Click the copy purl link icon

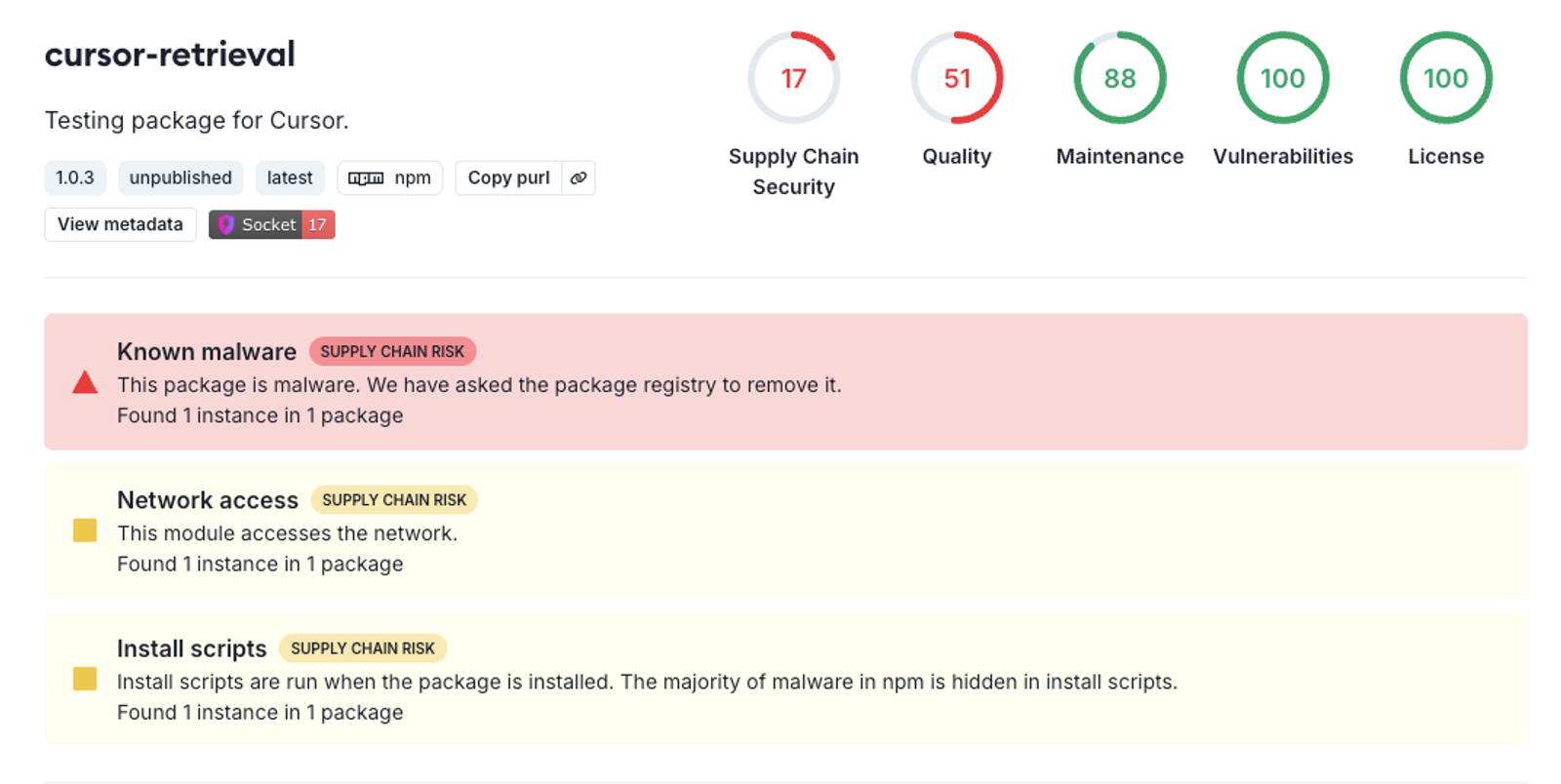click(x=579, y=177)
